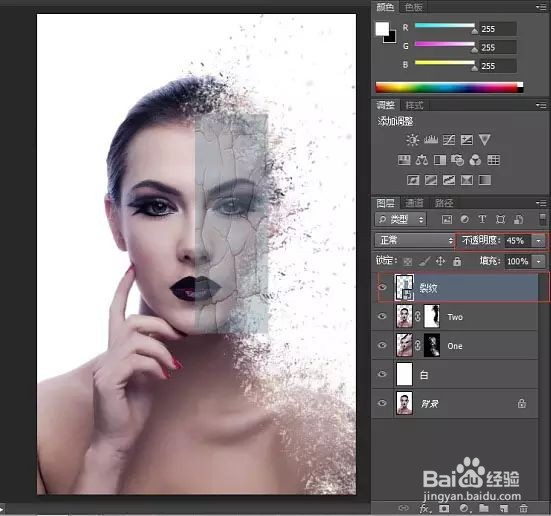Hide the One layer via eye icon

[382, 346]
